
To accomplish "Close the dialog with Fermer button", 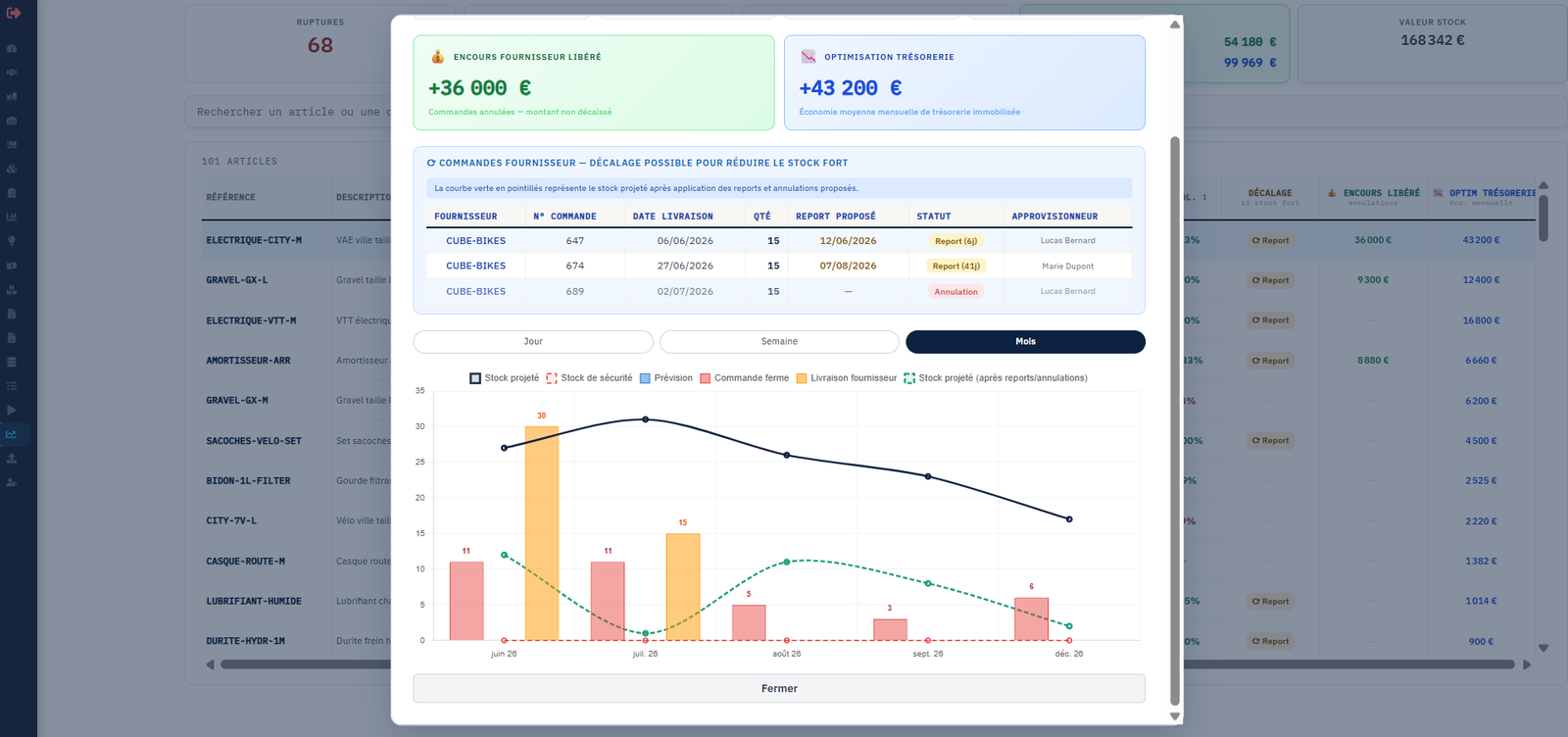I will (779, 688).
